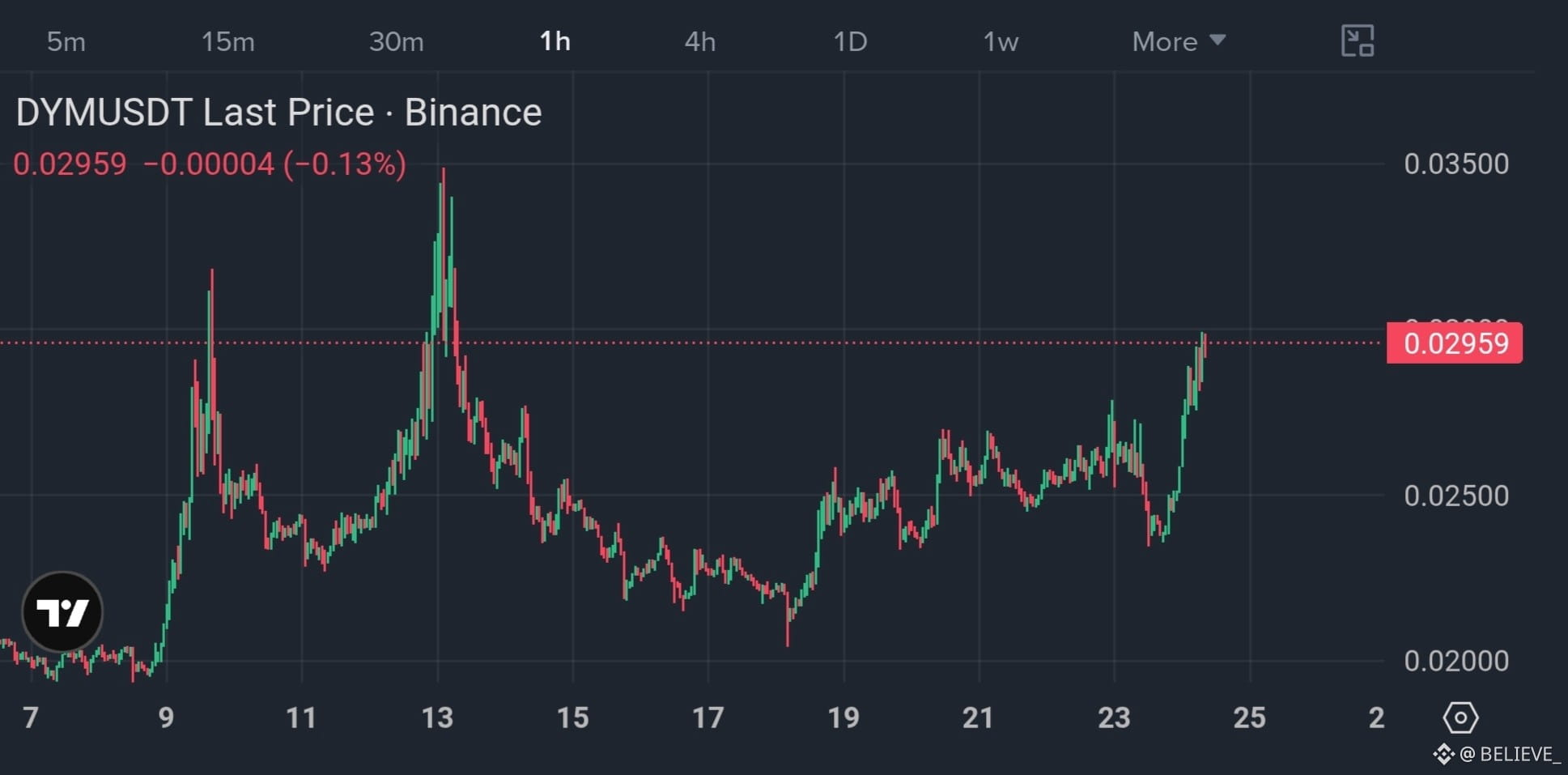Click the 0.02500 price axis label

[x=1456, y=496]
